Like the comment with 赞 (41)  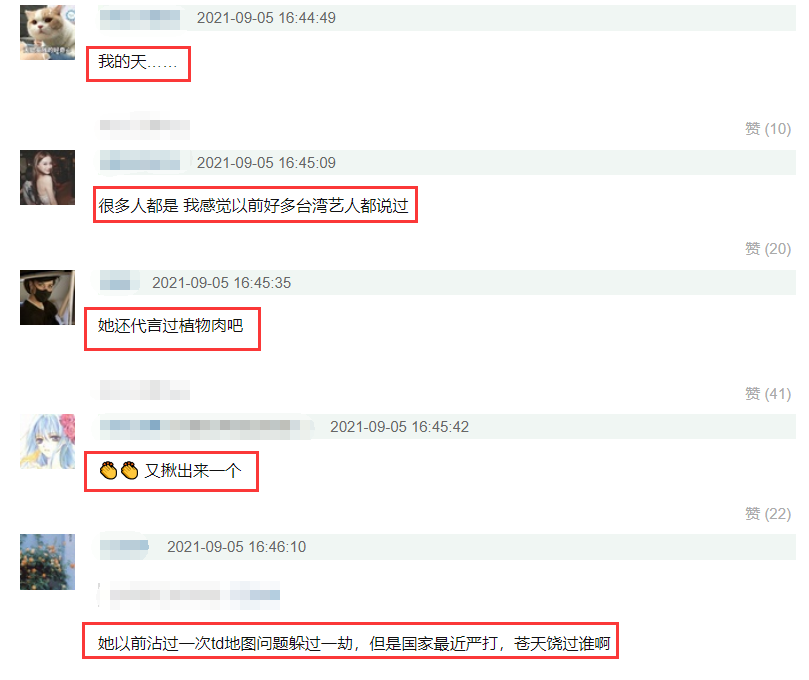click(x=768, y=394)
